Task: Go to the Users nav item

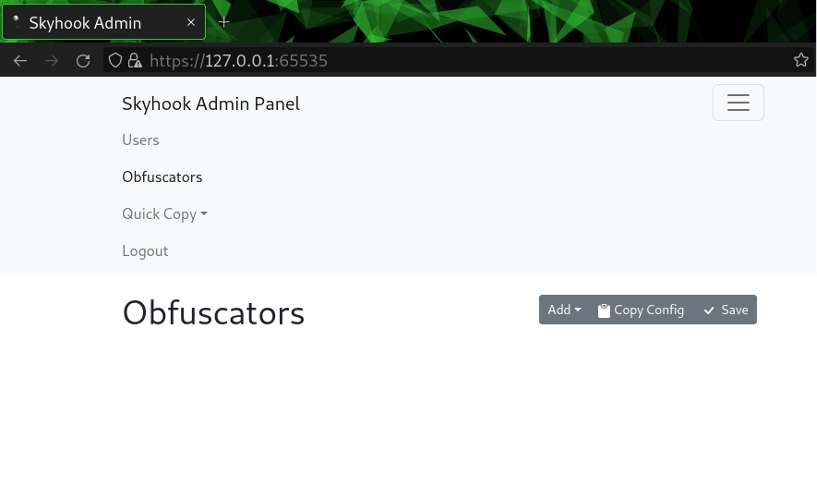Action: pos(141,140)
